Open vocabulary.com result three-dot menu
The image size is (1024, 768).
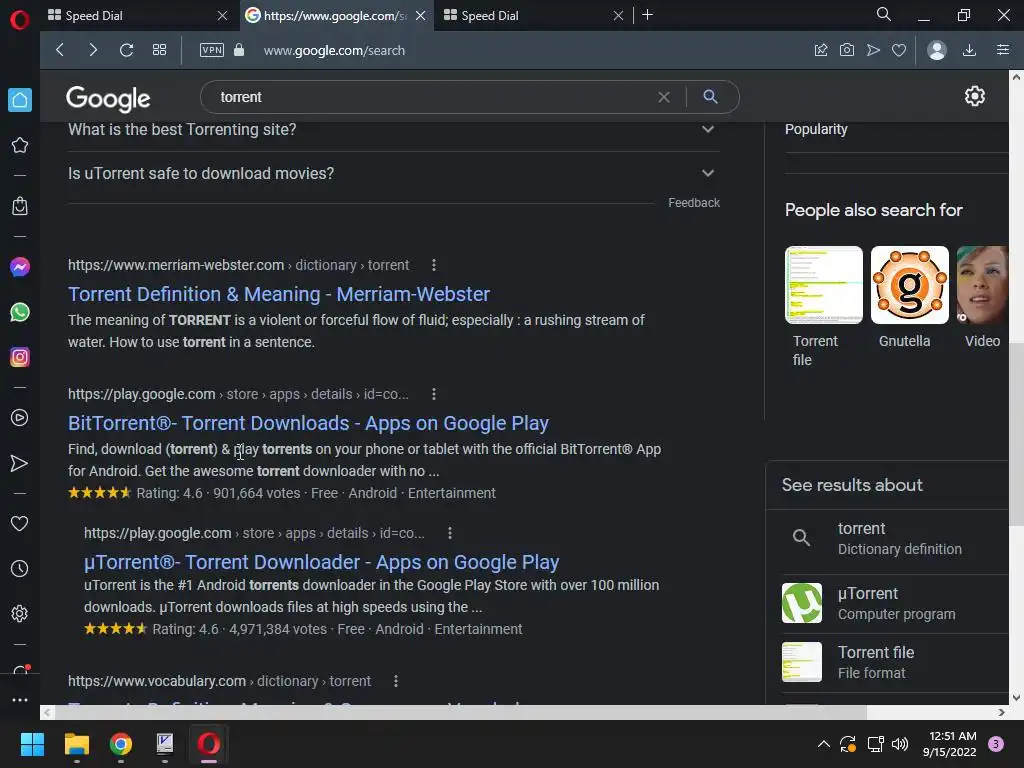click(396, 681)
